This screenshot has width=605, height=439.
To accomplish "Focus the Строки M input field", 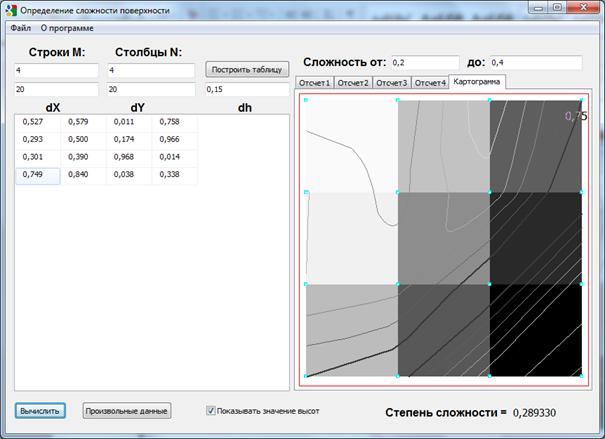I will coord(56,71).
